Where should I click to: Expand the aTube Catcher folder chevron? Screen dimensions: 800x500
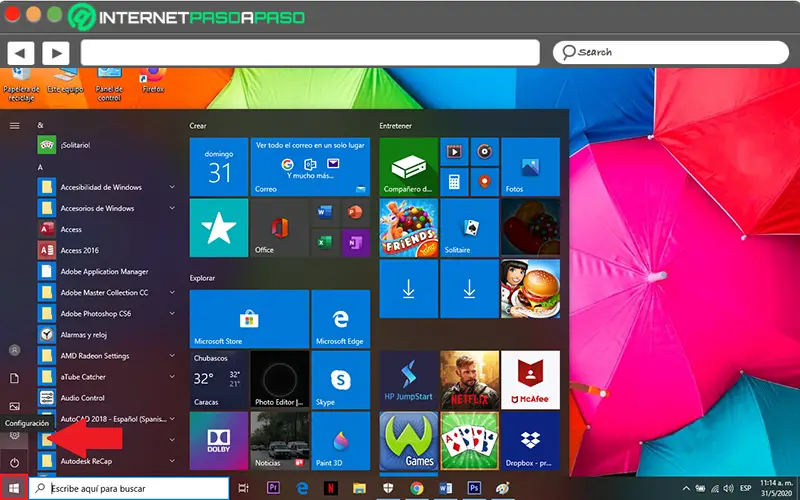172,377
